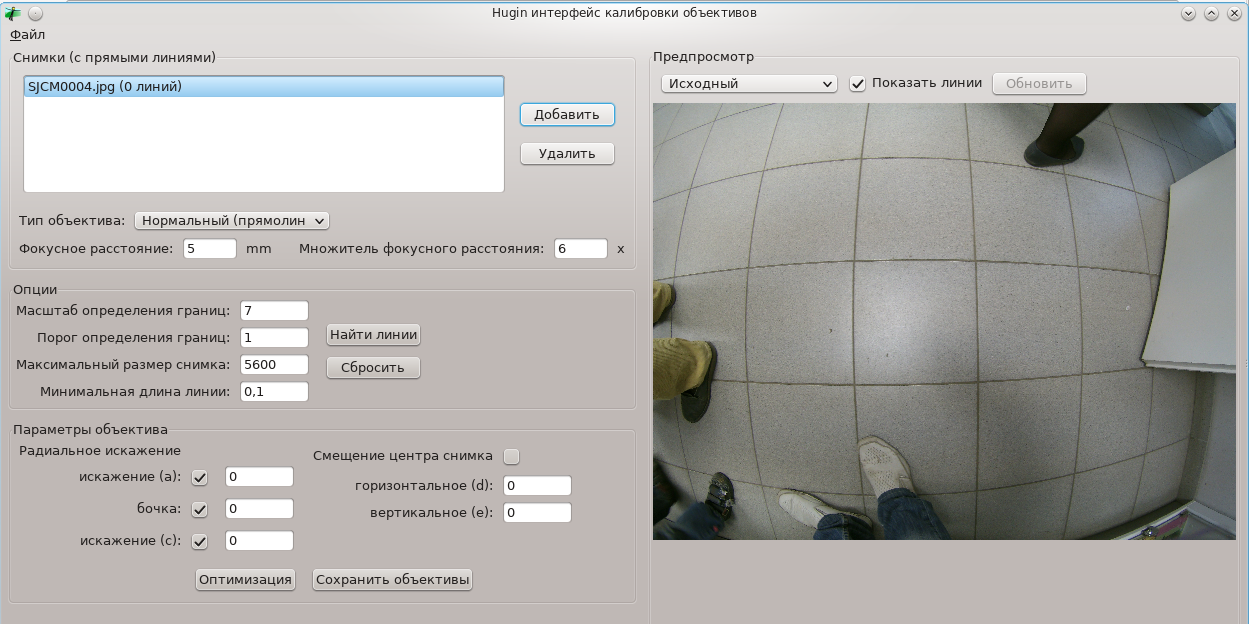Expand the Тип объектива dropdown
1249x624 pixels.
232,220
